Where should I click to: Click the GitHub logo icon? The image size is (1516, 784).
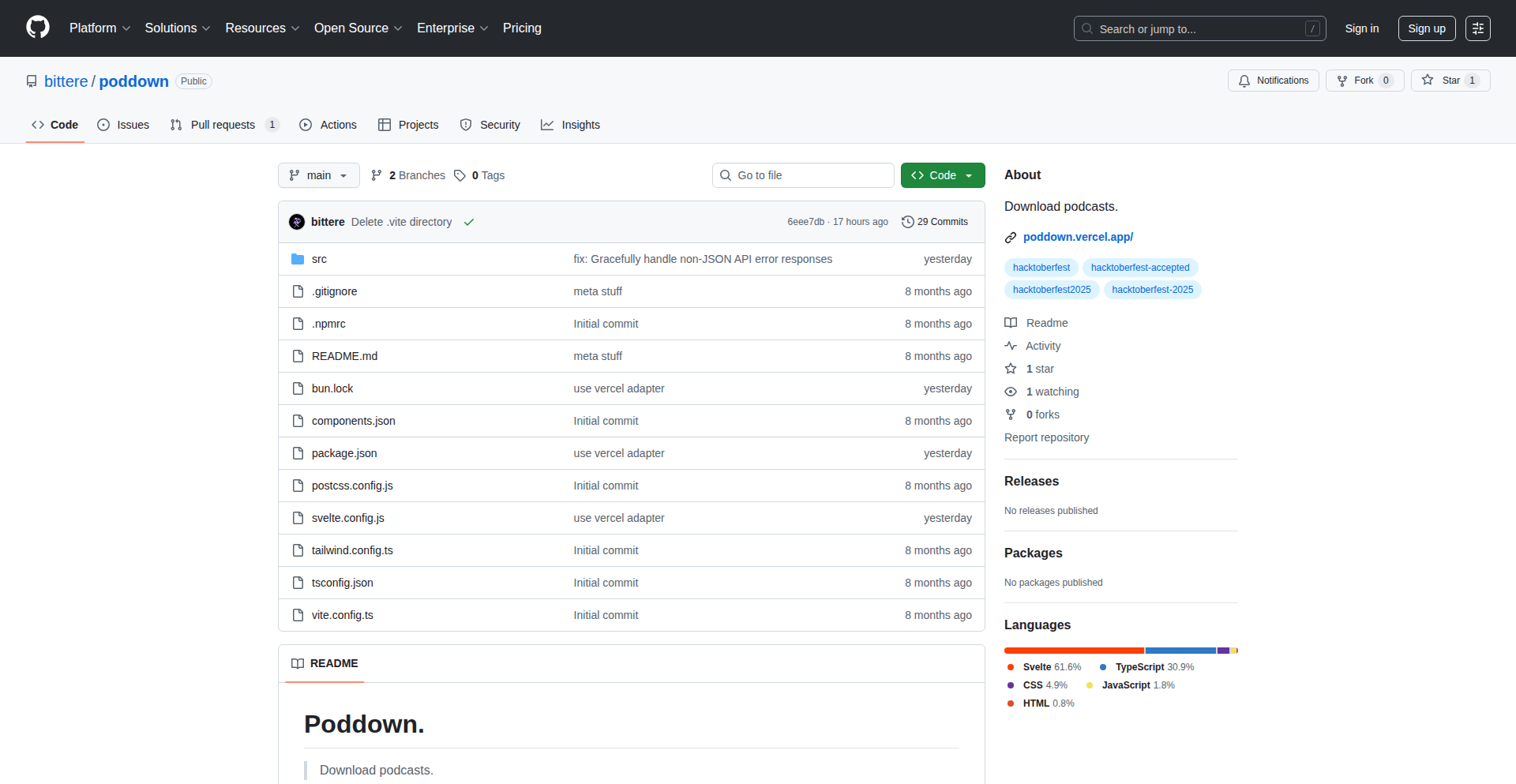click(38, 28)
